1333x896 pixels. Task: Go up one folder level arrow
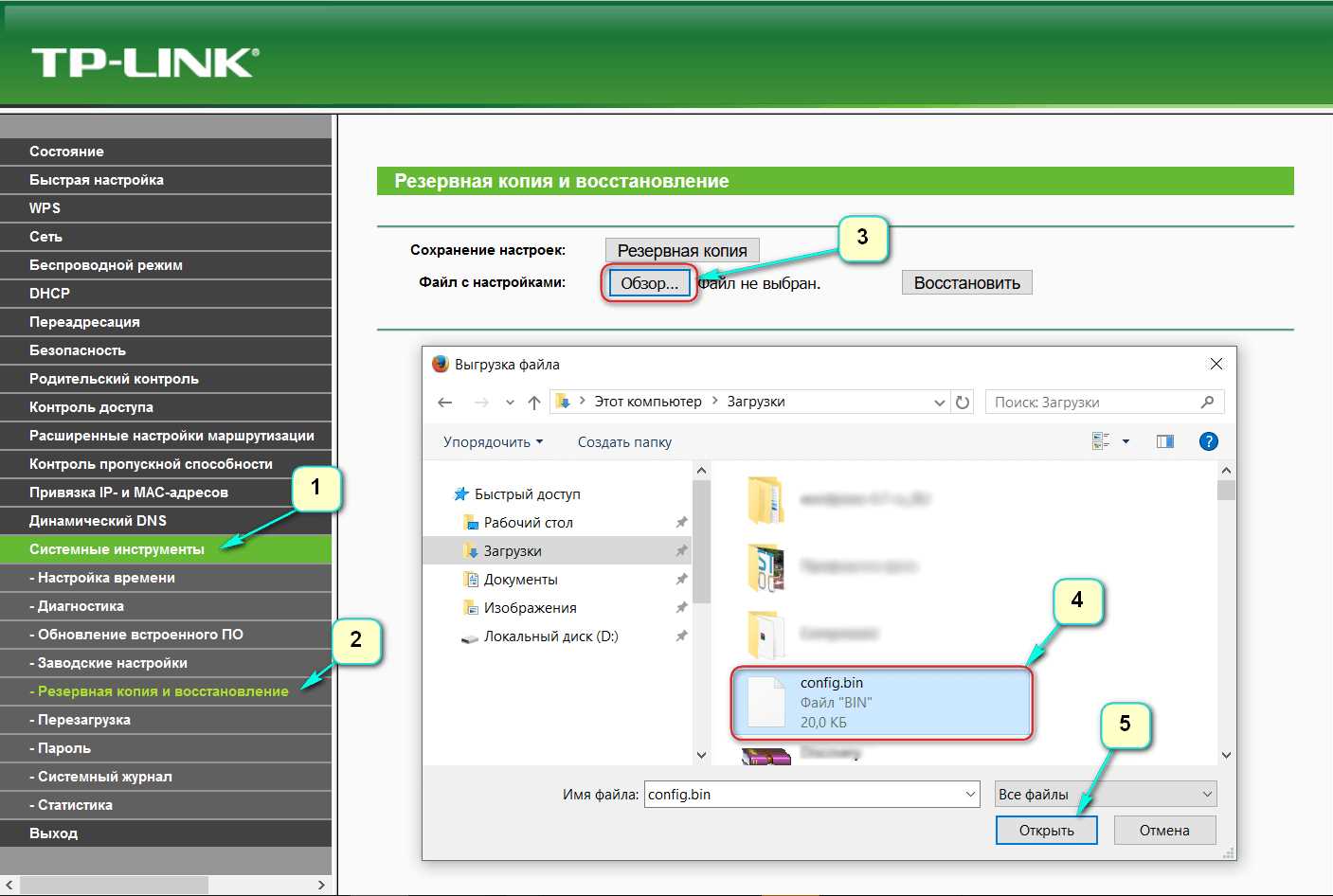click(x=534, y=403)
